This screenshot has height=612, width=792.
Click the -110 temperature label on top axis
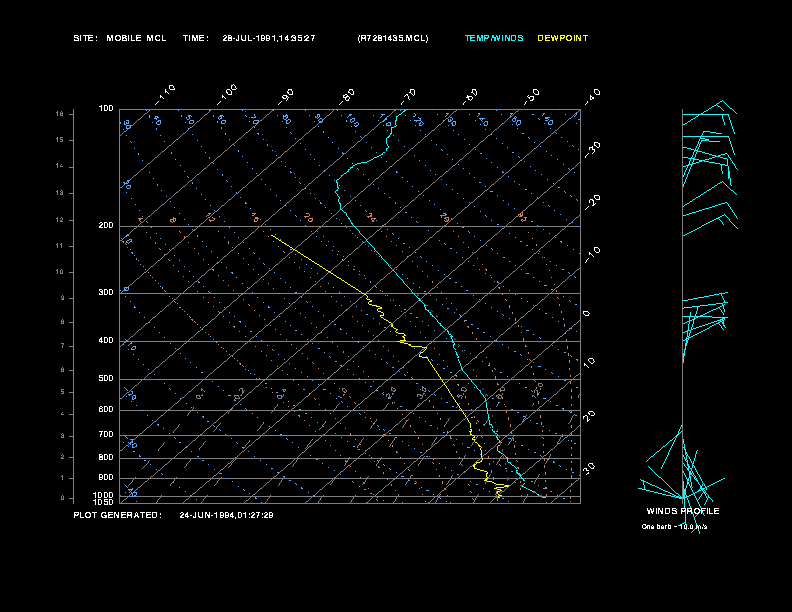pyautogui.click(x=166, y=92)
